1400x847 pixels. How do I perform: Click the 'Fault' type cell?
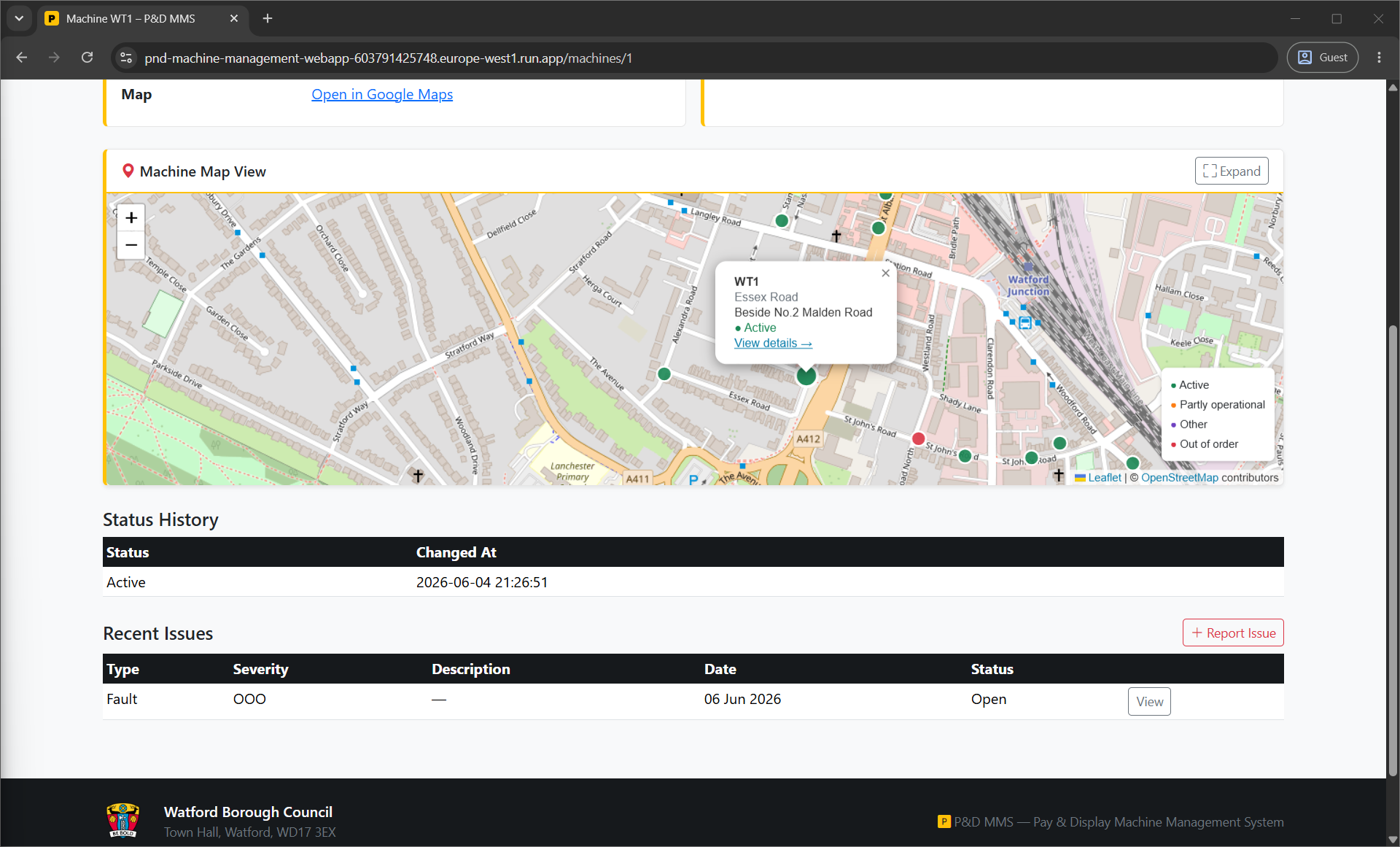(x=122, y=698)
